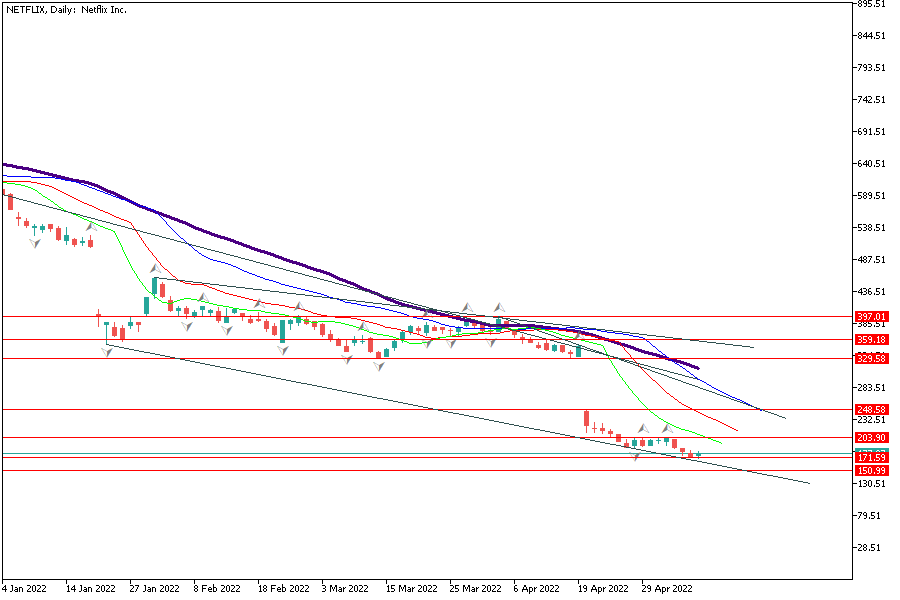The image size is (900, 600).
Task: Select the thick purple moving average line
Action: click(250, 240)
